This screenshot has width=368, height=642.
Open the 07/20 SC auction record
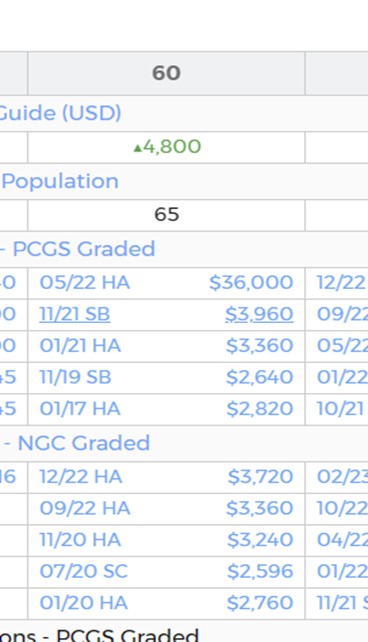click(84, 572)
